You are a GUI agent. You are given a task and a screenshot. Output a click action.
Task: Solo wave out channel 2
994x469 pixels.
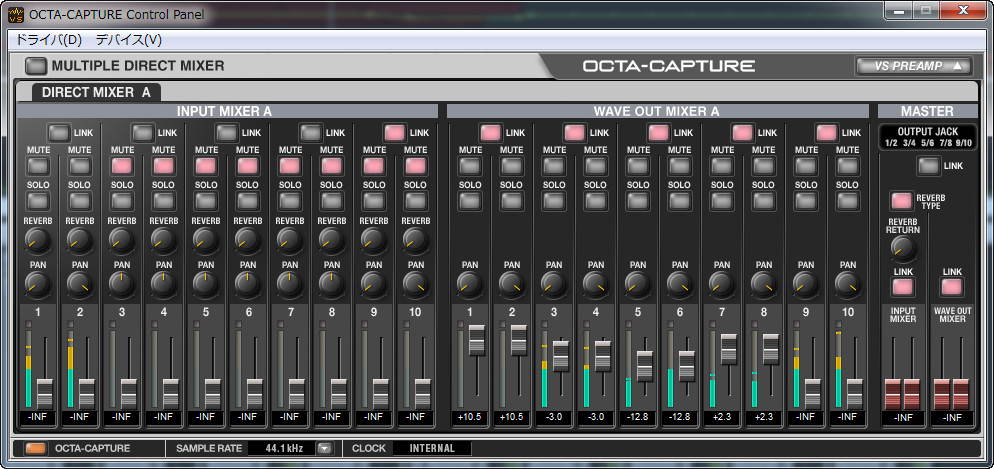click(511, 201)
